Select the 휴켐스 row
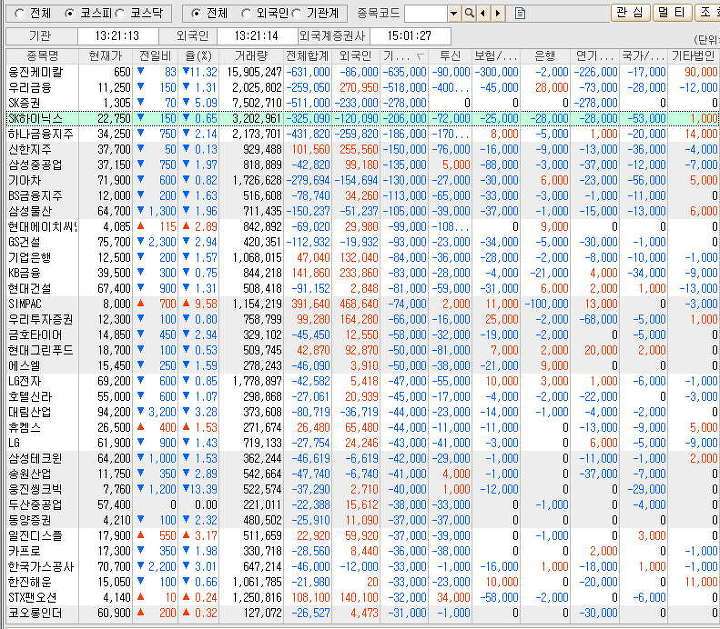 coord(363,427)
